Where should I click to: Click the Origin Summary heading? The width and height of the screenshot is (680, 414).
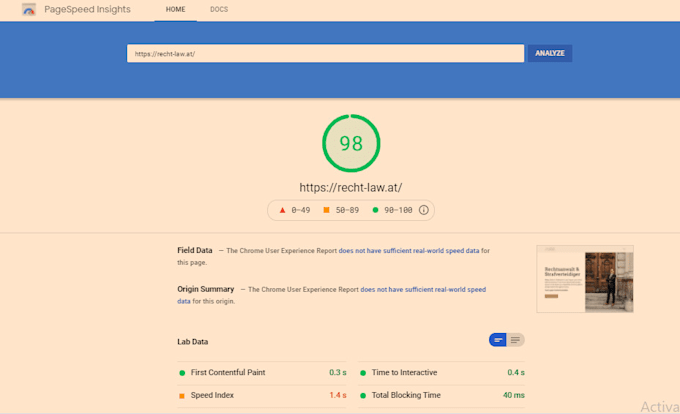coord(206,289)
